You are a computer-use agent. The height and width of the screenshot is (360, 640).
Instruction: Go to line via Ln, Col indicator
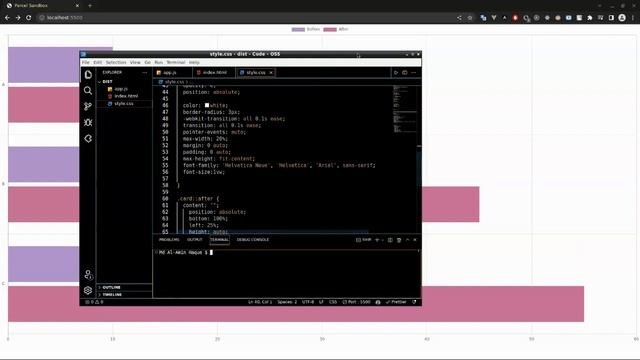[x=260, y=302]
